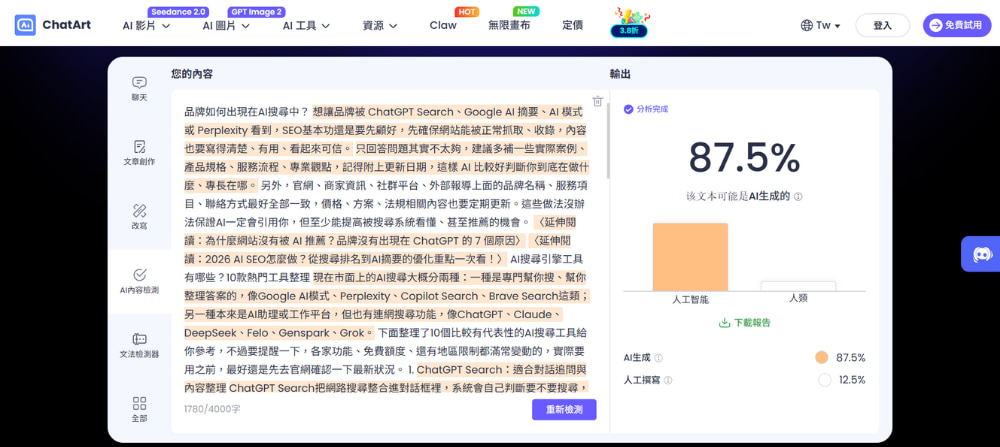Click the white 人工撰寫 color swatch

[x=824, y=380]
